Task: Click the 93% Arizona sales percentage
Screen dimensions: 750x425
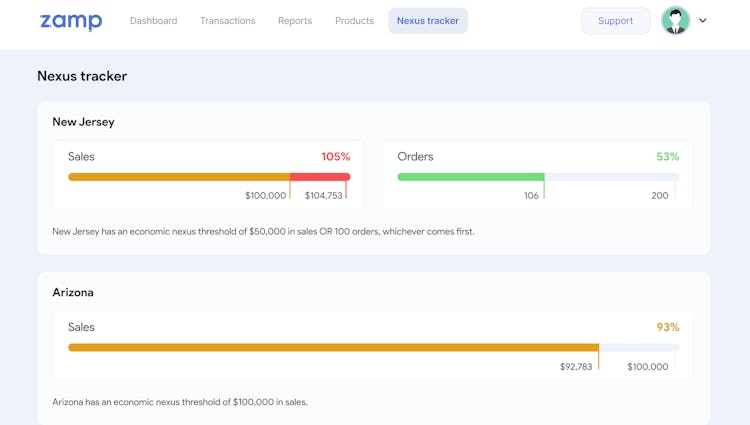Action: 667,328
